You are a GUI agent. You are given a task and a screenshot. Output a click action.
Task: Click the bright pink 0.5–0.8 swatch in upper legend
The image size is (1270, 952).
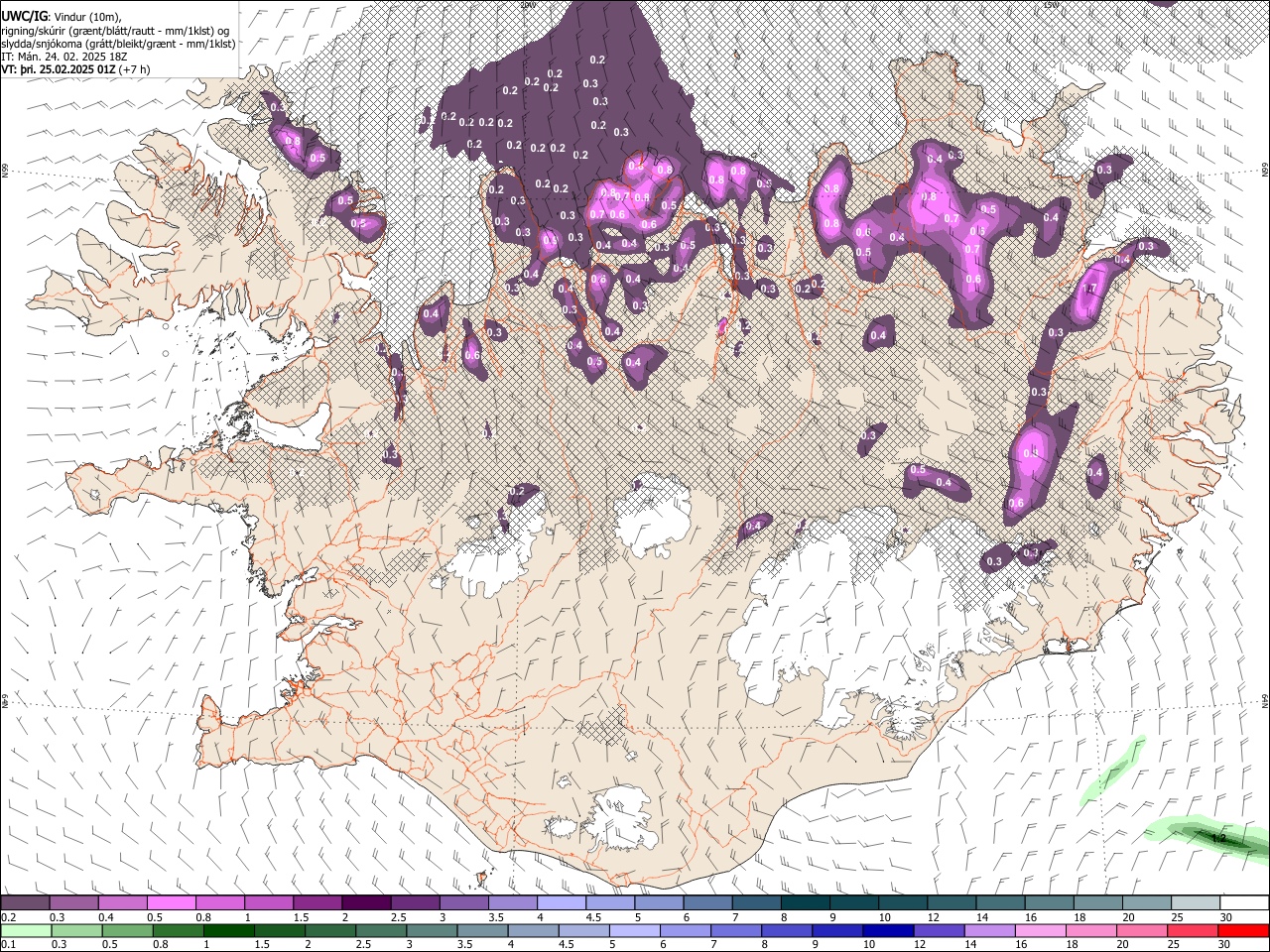click(171, 902)
